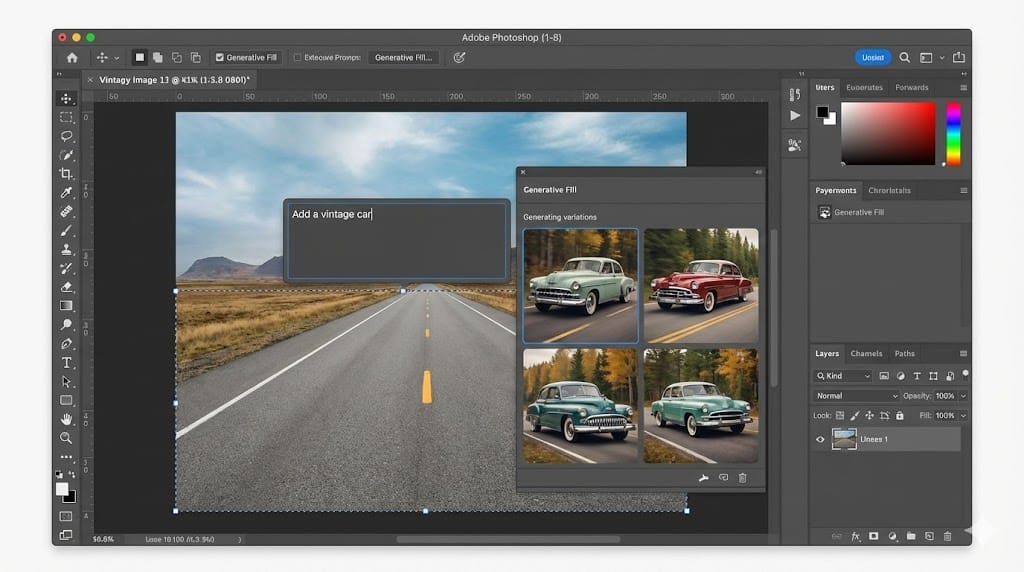1024x572 pixels.
Task: Select the Clone Stamp tool
Action: (67, 249)
